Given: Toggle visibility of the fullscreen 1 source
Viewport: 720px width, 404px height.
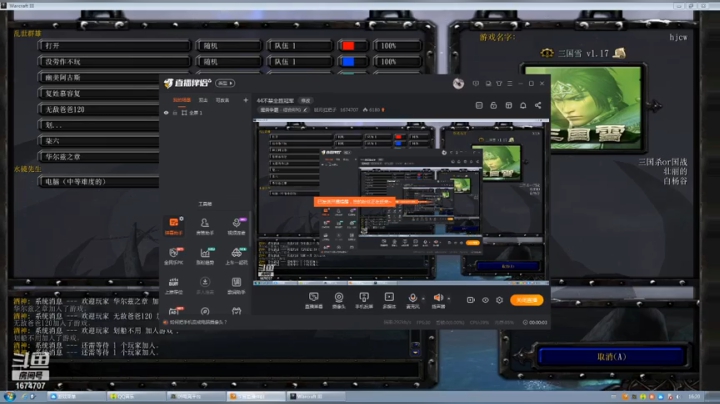Looking at the screenshot, I should [x=166, y=112].
